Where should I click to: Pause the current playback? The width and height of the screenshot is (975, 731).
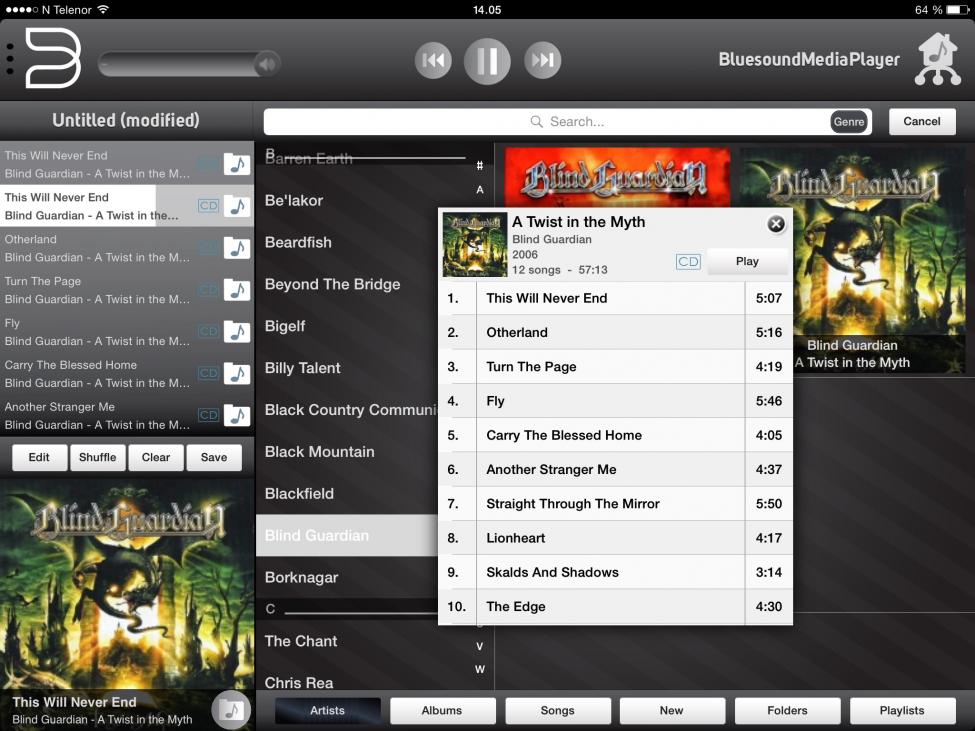pos(487,61)
